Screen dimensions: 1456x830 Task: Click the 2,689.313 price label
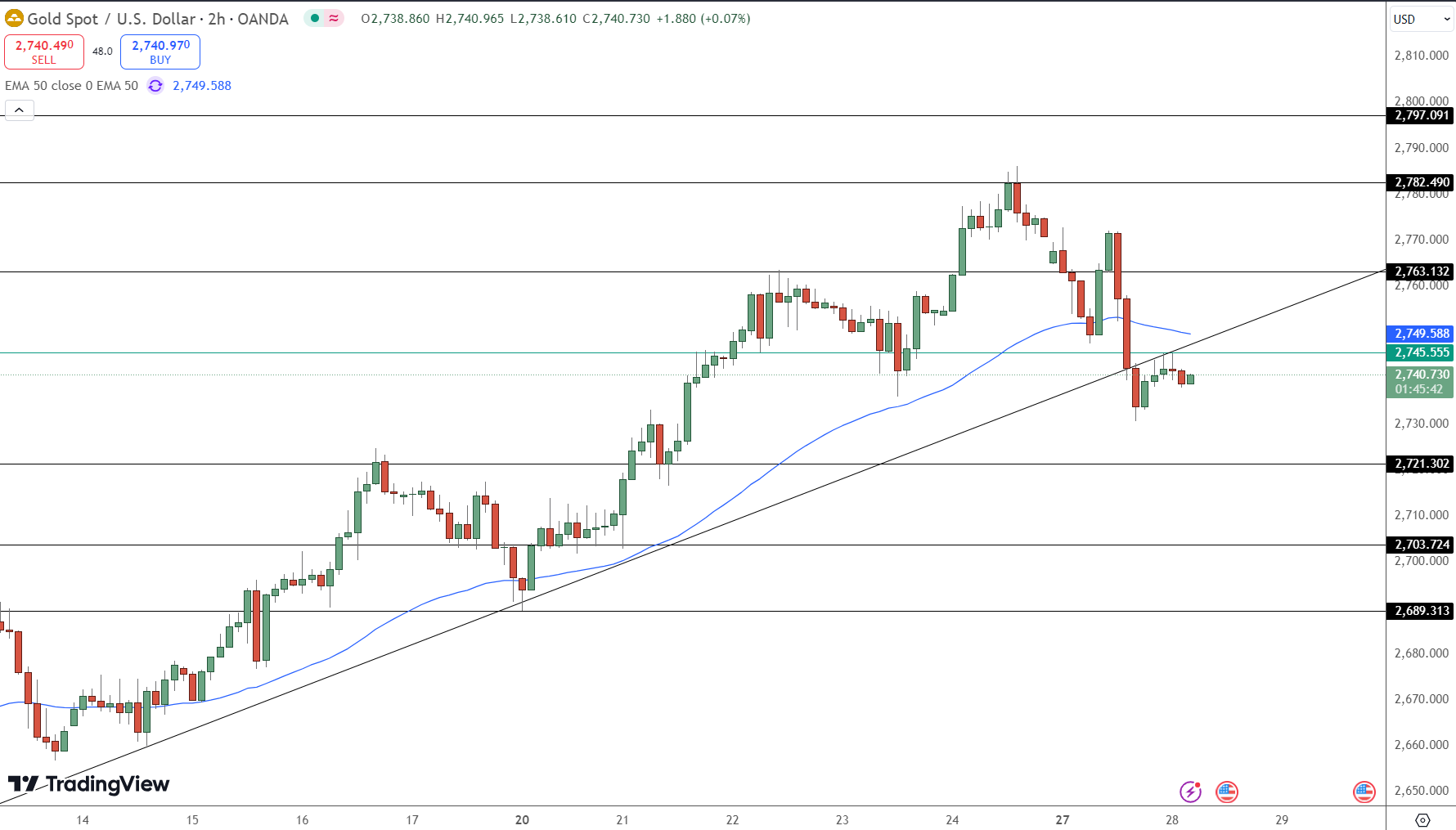1421,611
